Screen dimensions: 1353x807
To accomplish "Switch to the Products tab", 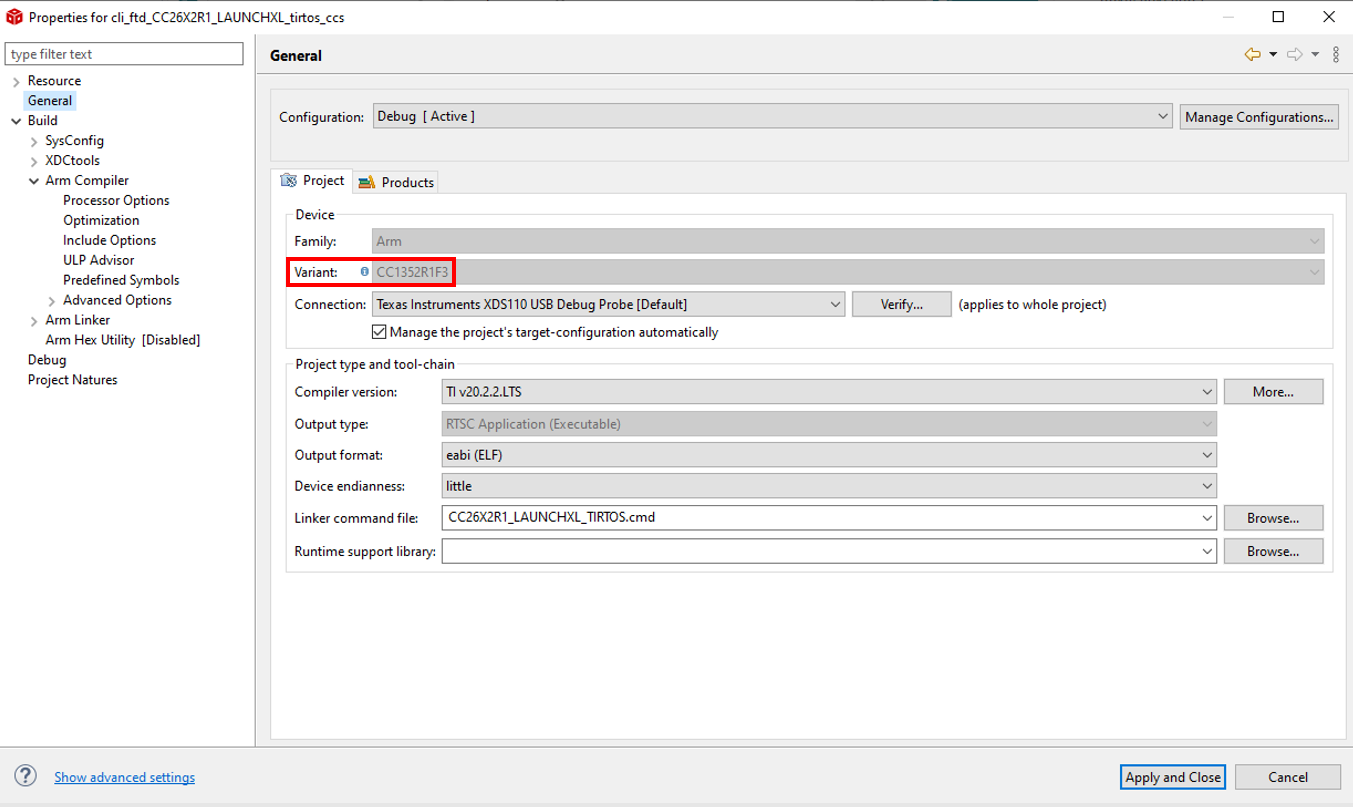I will point(397,182).
